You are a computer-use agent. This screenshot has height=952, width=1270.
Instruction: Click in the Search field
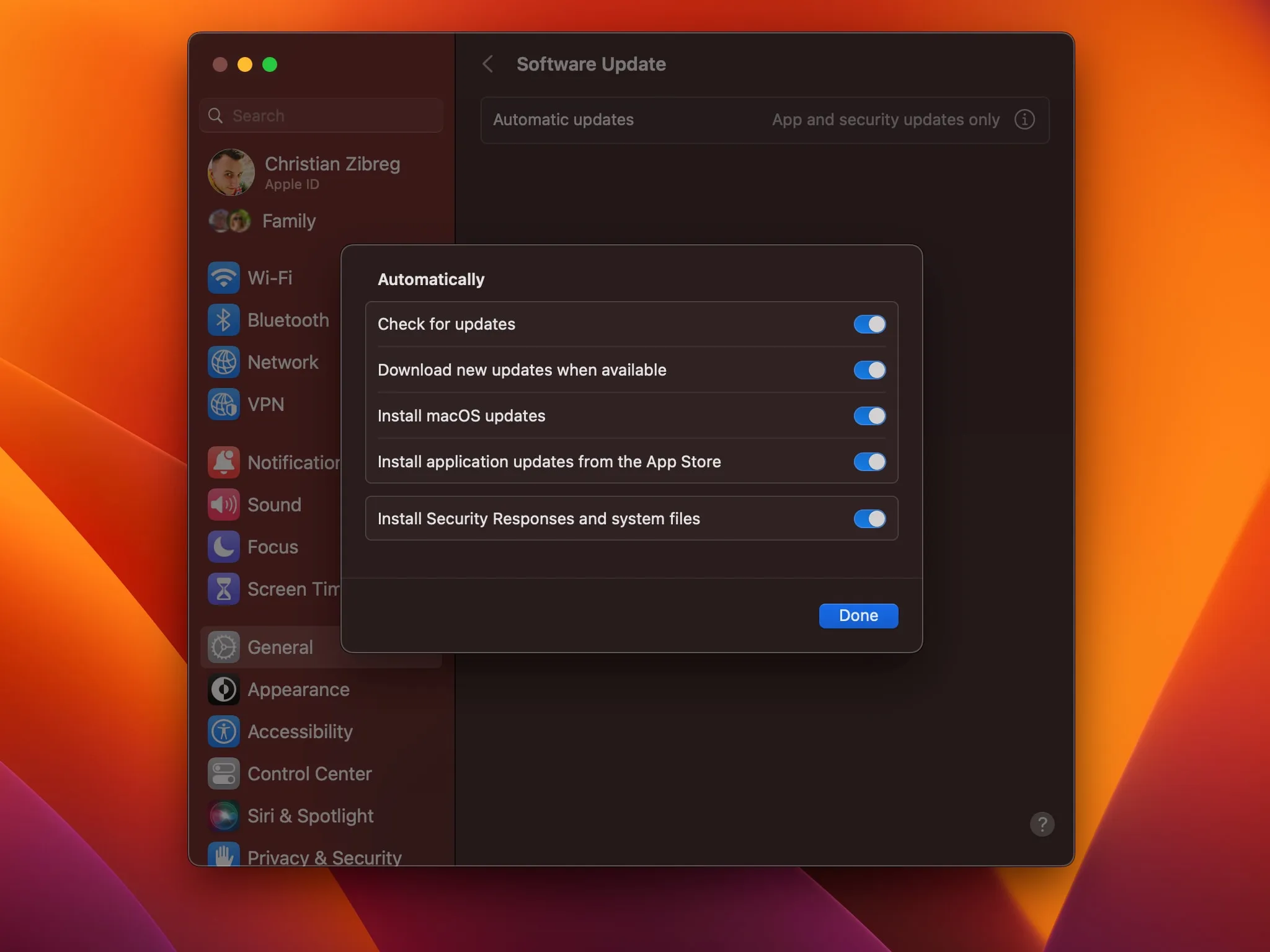tap(321, 115)
